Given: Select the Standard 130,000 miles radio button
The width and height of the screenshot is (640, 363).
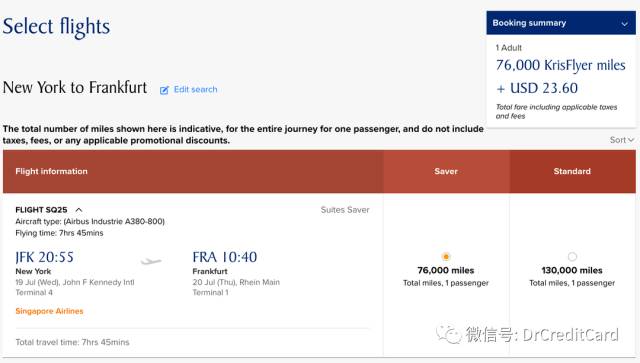Looking at the screenshot, I should click(572, 256).
